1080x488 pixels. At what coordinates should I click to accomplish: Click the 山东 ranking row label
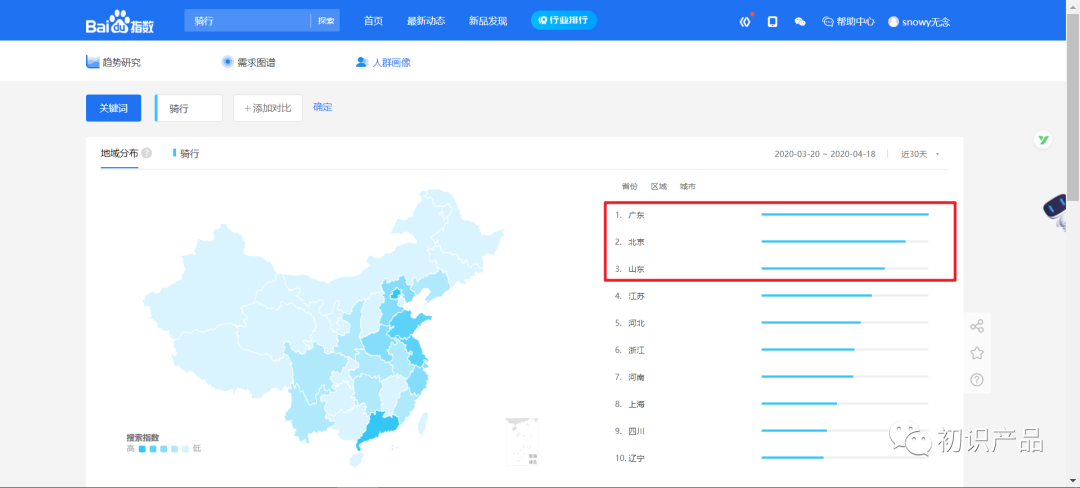coord(636,269)
